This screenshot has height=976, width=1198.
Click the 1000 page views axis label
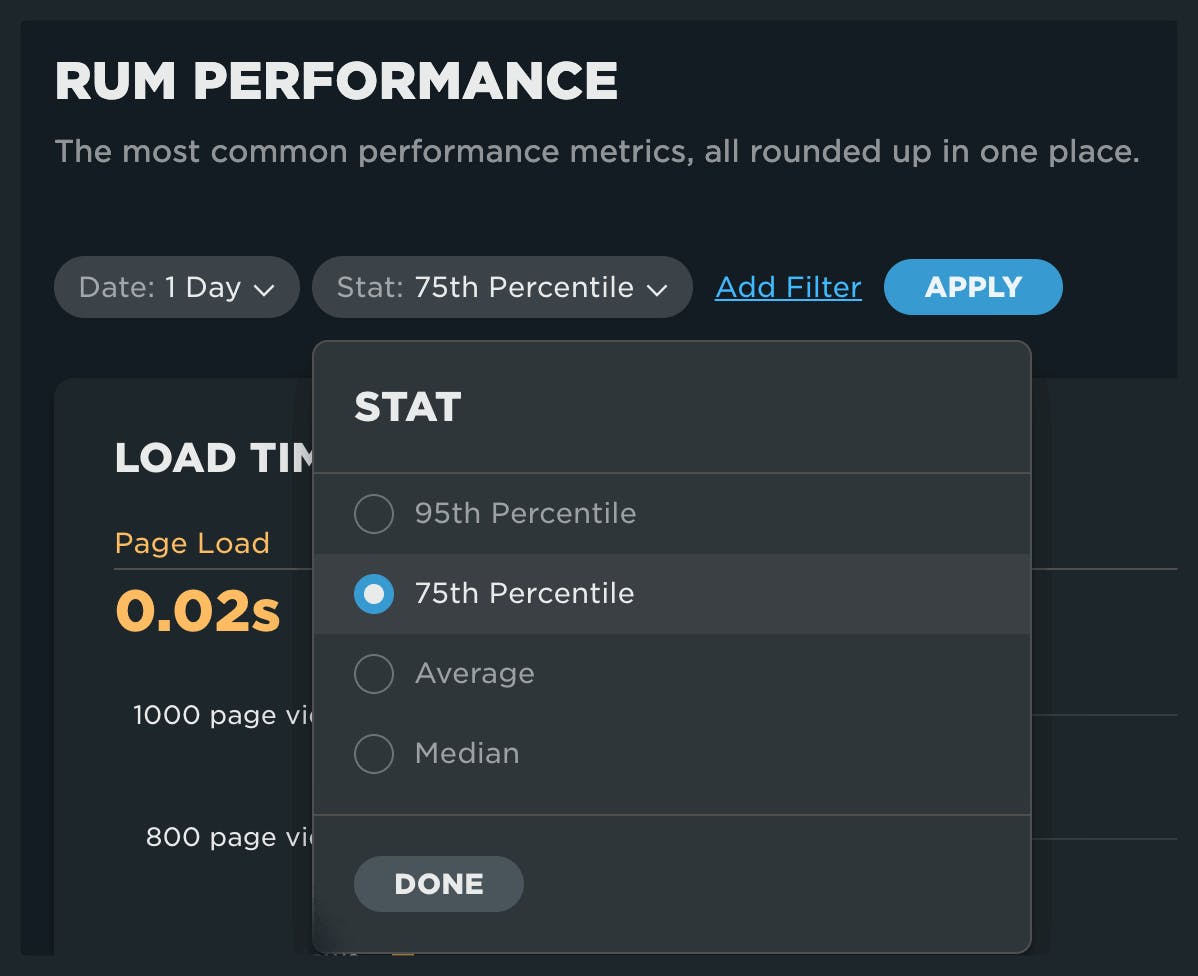(x=224, y=716)
